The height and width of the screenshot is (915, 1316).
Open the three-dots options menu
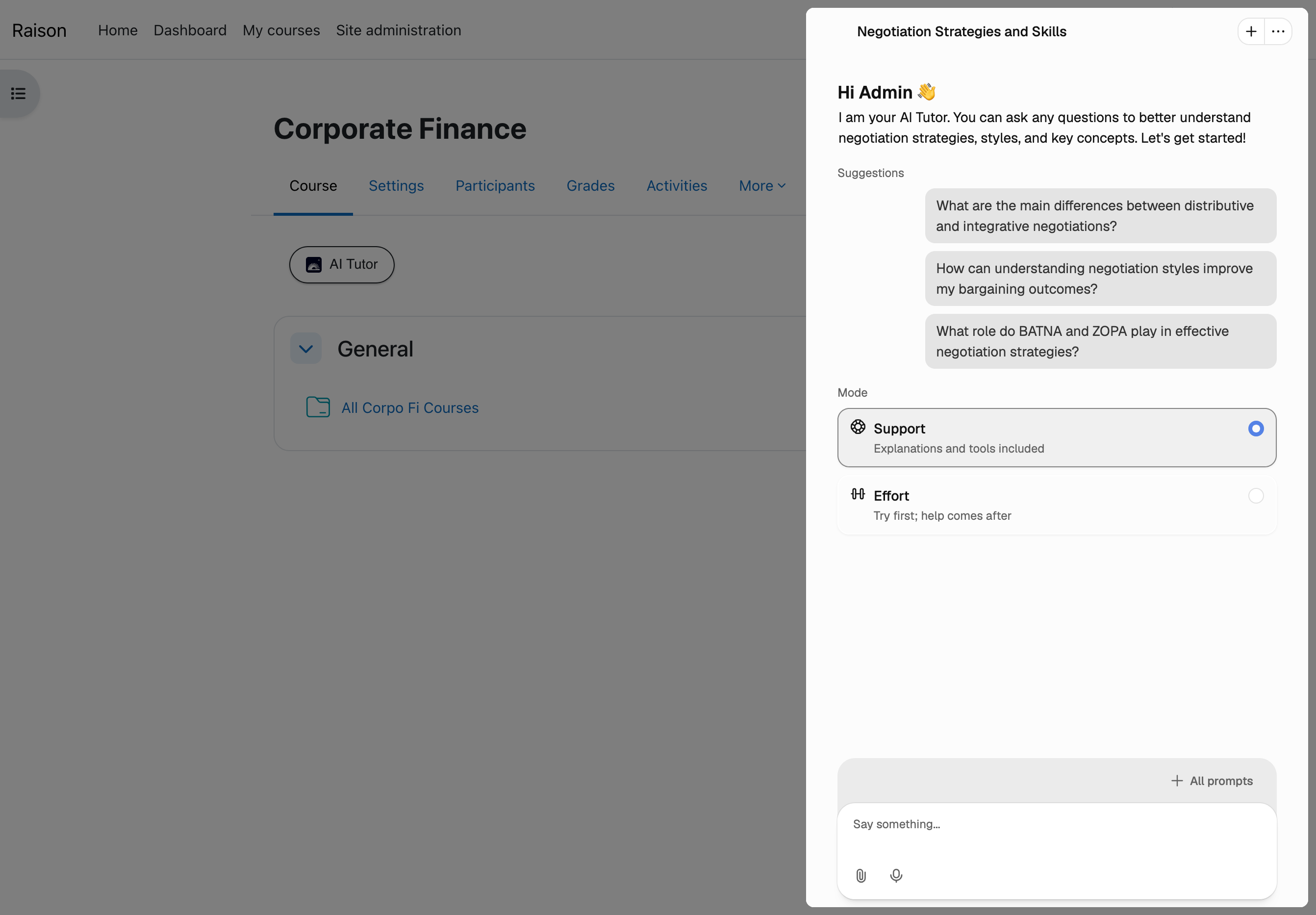point(1278,31)
